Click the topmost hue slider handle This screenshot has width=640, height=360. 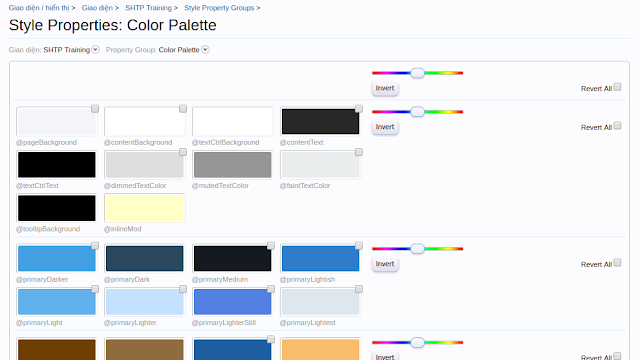(417, 73)
